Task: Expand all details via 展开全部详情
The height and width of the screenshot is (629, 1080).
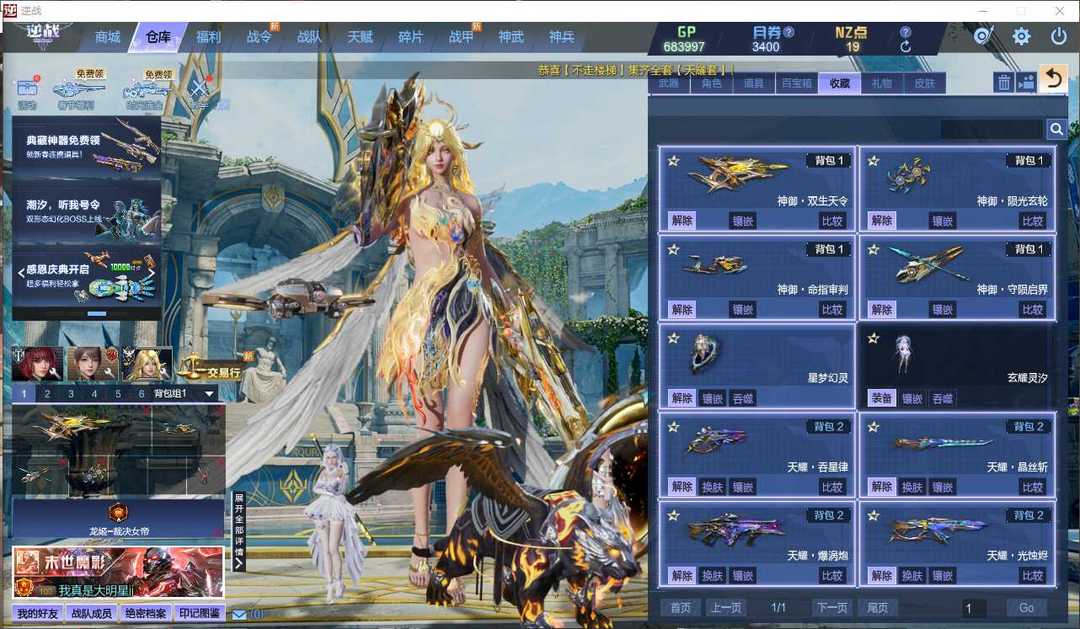Action: [x=239, y=530]
